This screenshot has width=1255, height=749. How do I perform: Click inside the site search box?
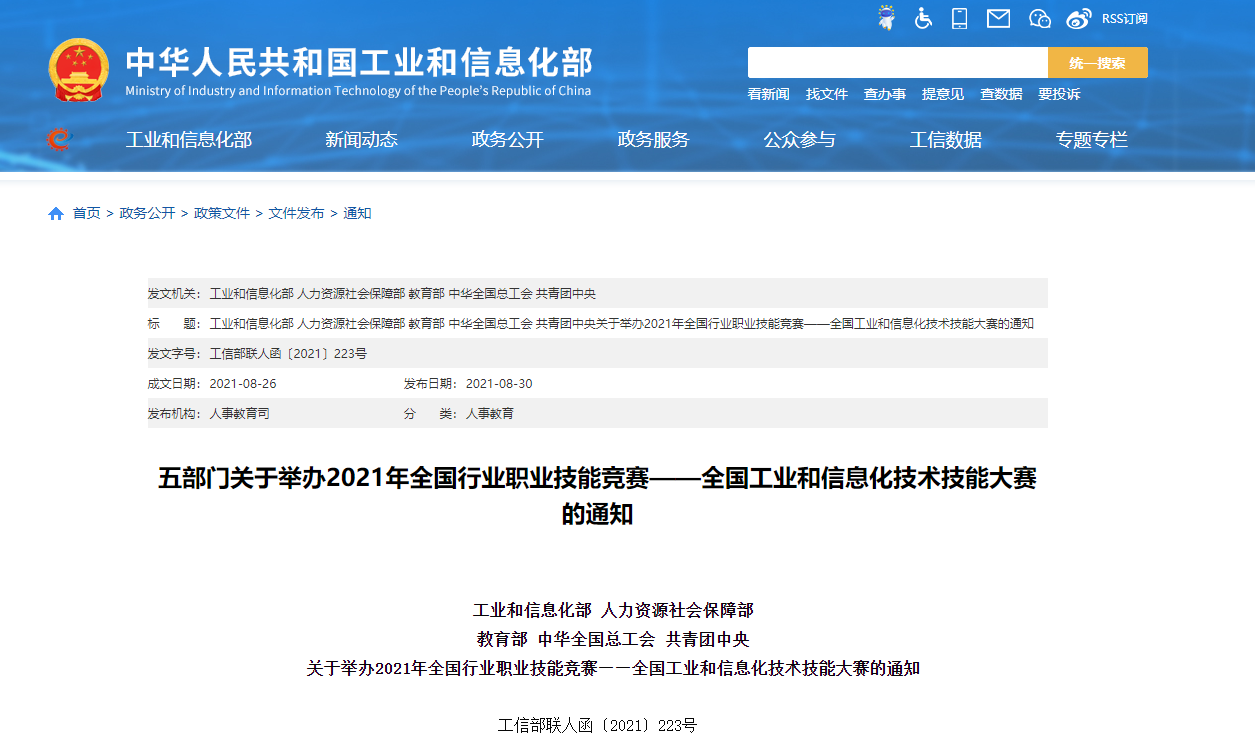(x=897, y=63)
